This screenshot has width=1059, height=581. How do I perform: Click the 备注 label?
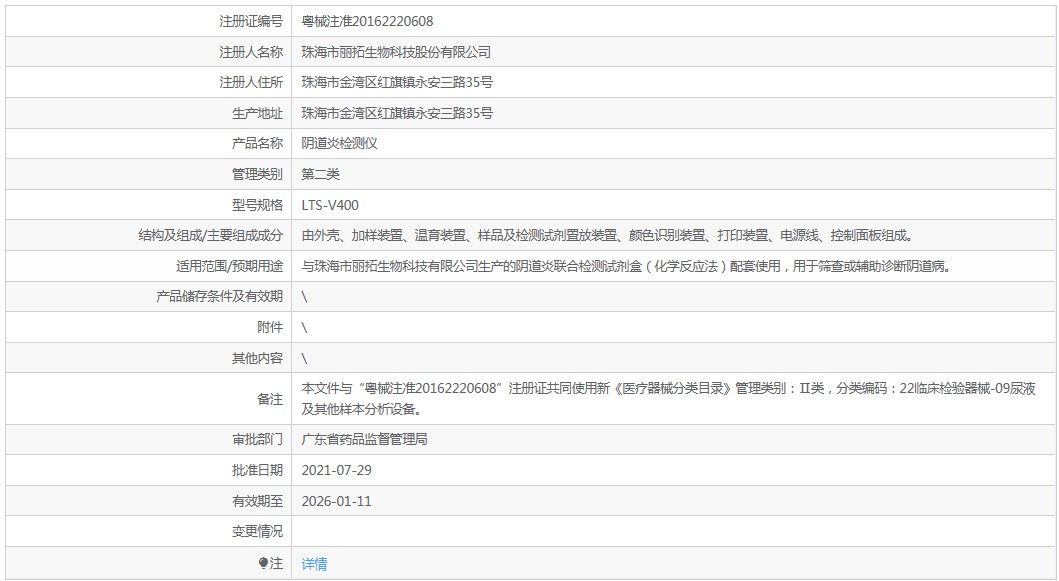(270, 399)
